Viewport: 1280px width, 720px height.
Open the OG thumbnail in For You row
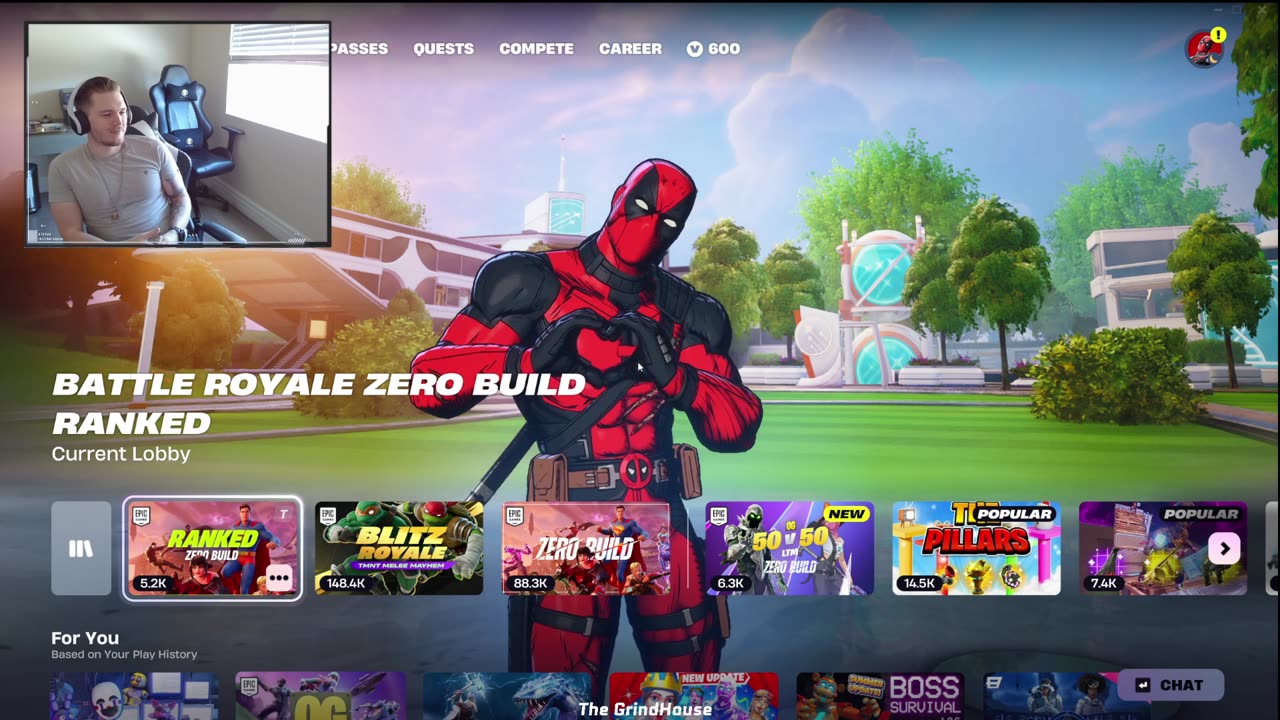pos(320,696)
